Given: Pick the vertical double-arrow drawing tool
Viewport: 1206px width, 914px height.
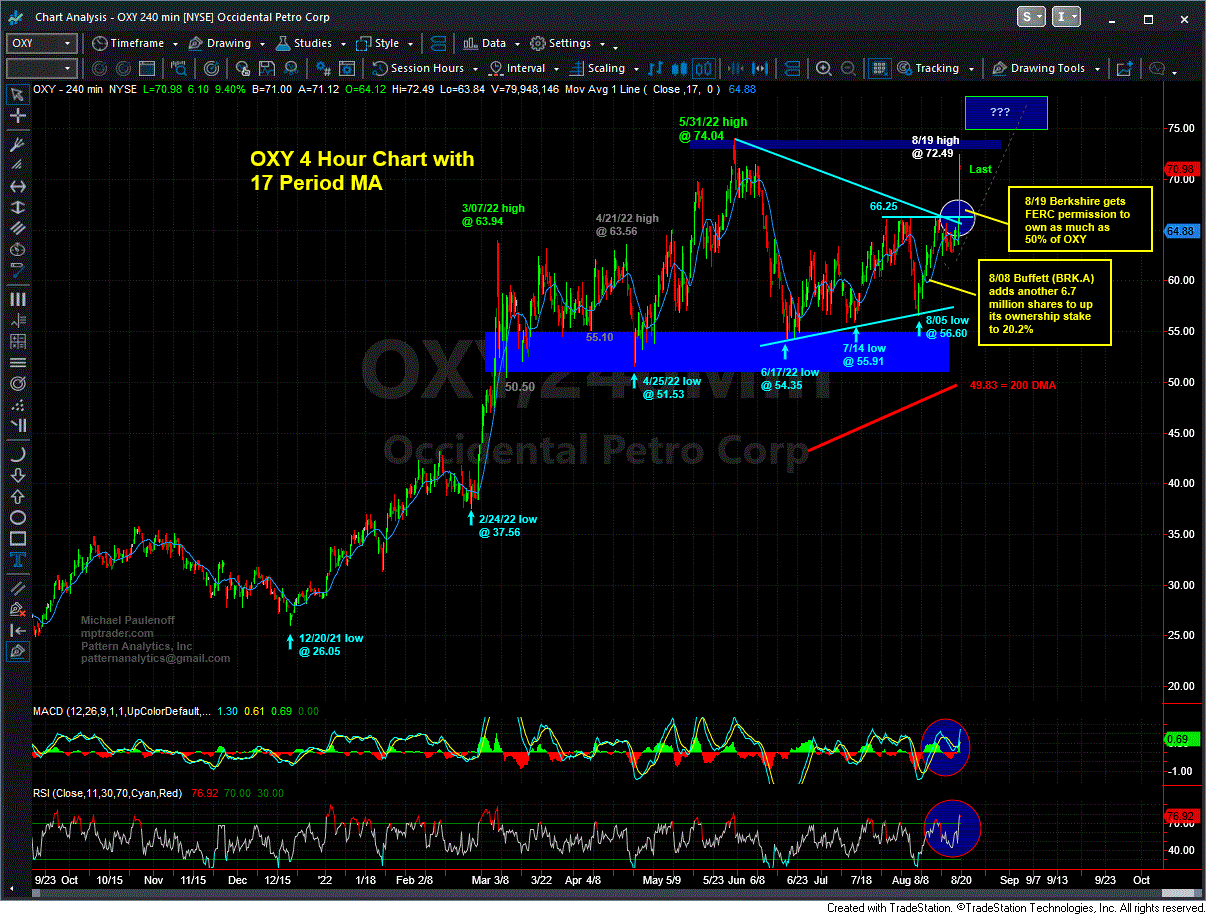Looking at the screenshot, I should (17, 209).
